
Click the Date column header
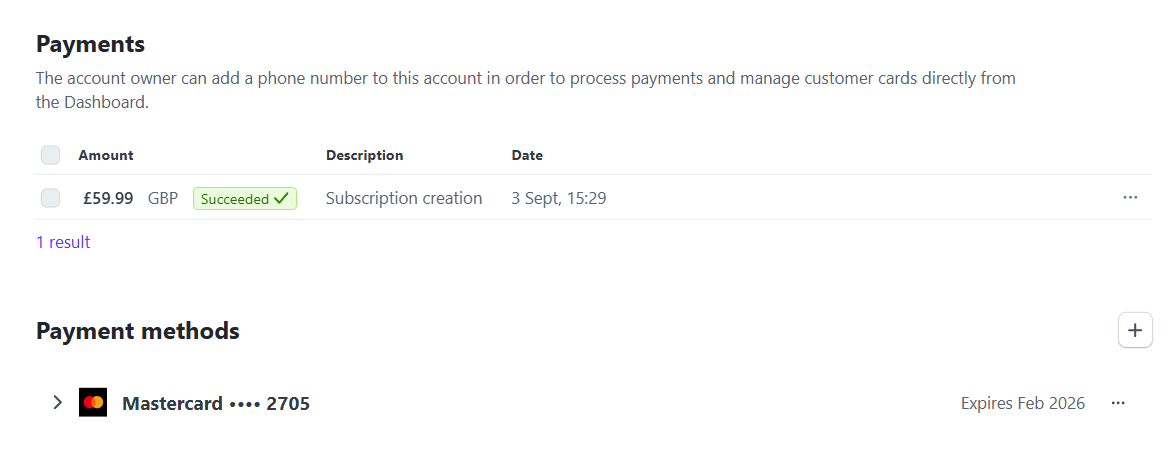click(527, 155)
